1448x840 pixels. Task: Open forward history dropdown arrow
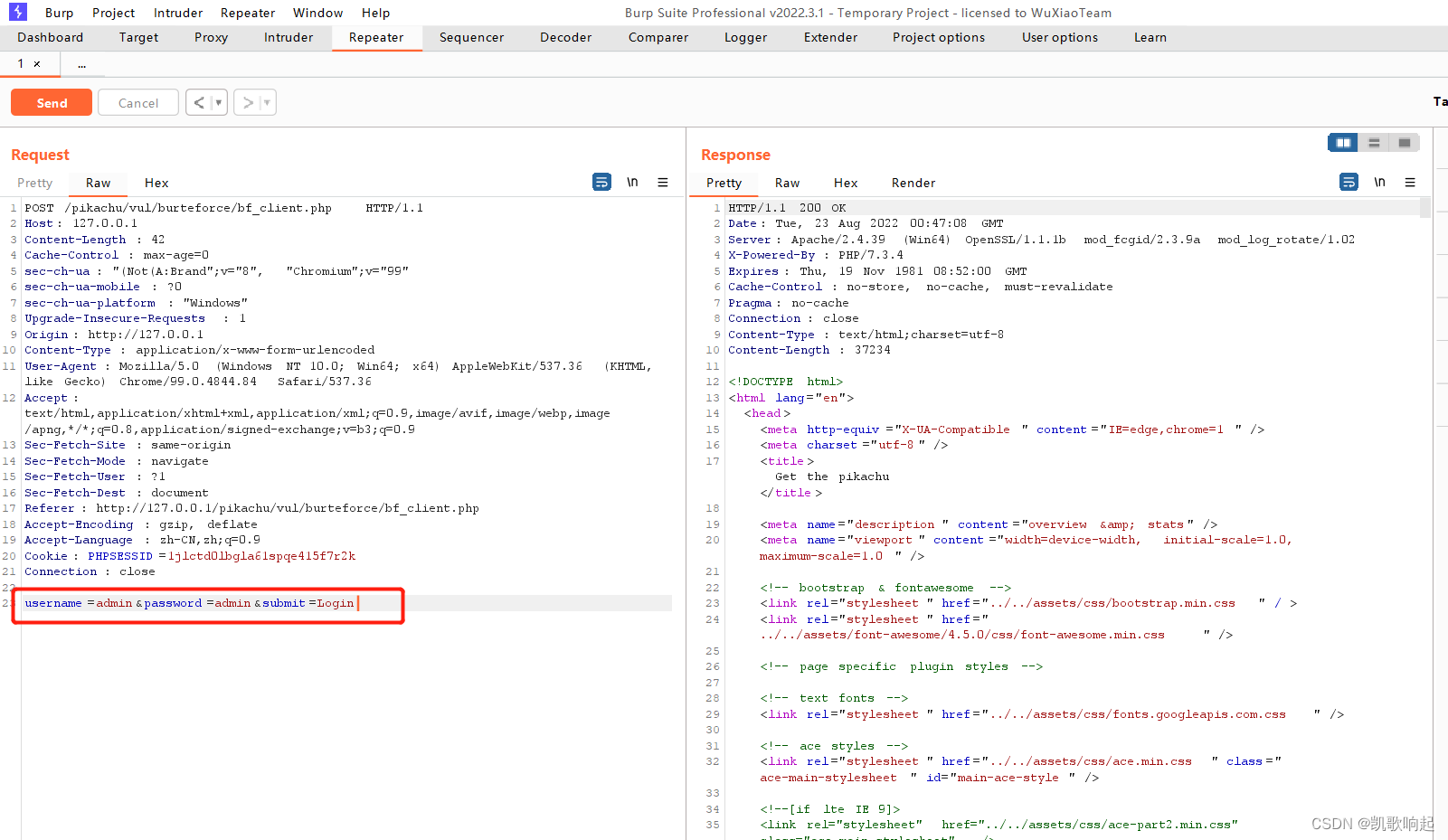point(267,103)
